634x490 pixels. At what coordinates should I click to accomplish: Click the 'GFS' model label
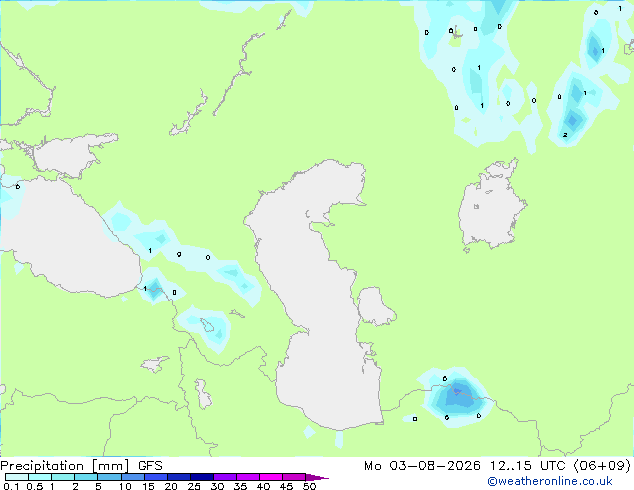pos(150,466)
